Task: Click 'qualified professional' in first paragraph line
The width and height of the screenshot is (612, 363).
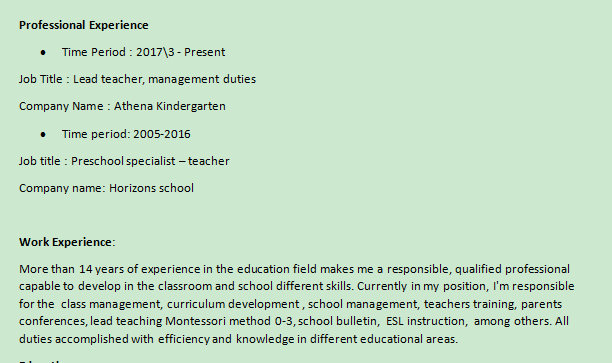Action: pyautogui.click(x=512, y=269)
